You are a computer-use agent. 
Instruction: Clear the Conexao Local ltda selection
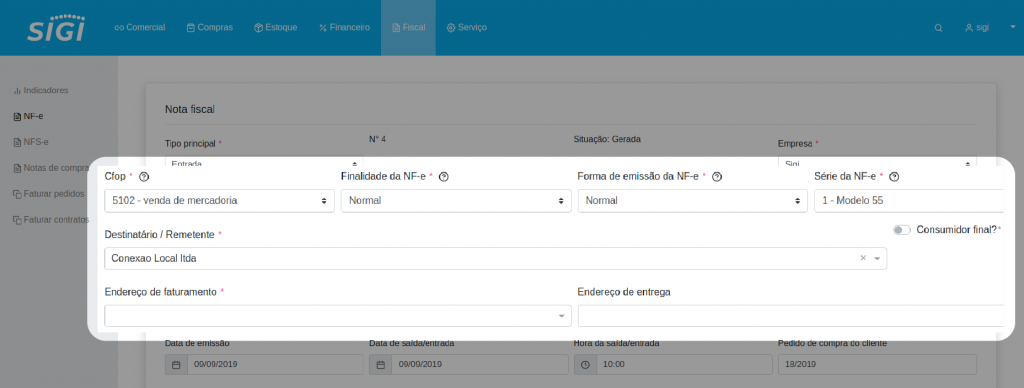click(863, 258)
